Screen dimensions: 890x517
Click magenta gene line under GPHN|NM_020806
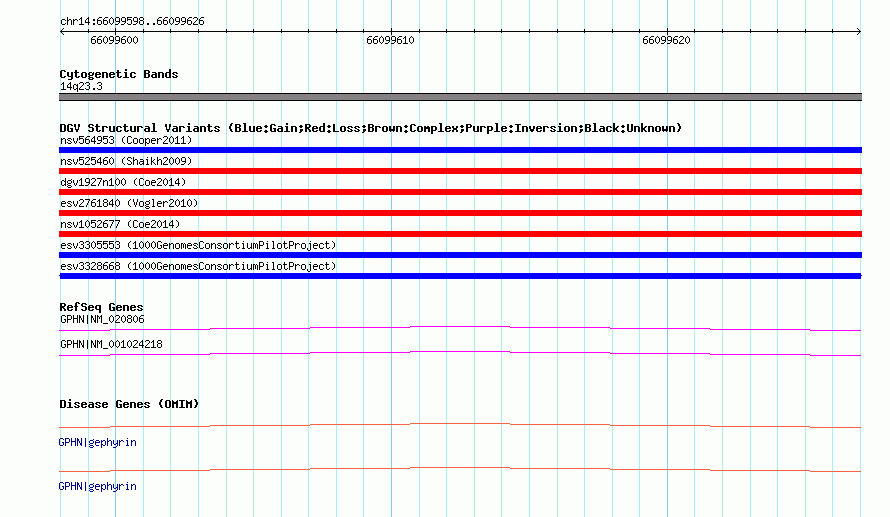coord(460,328)
